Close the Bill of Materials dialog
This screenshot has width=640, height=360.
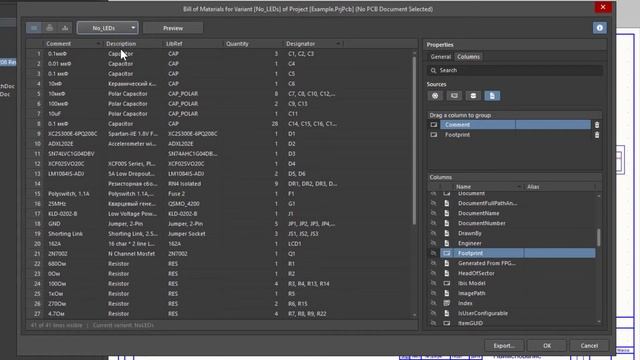[603, 7]
